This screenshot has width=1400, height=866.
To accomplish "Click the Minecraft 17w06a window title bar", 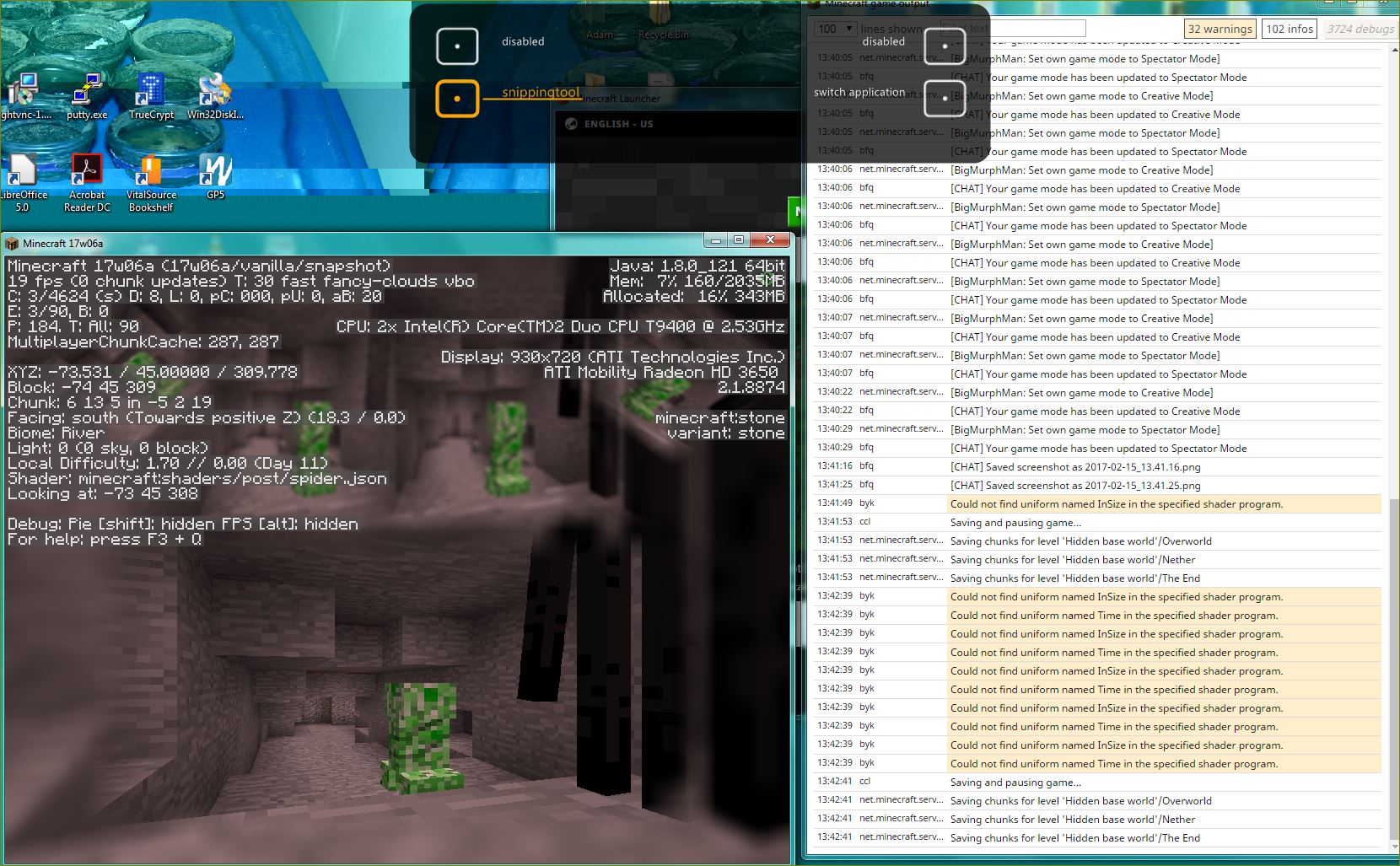I will click(x=337, y=243).
